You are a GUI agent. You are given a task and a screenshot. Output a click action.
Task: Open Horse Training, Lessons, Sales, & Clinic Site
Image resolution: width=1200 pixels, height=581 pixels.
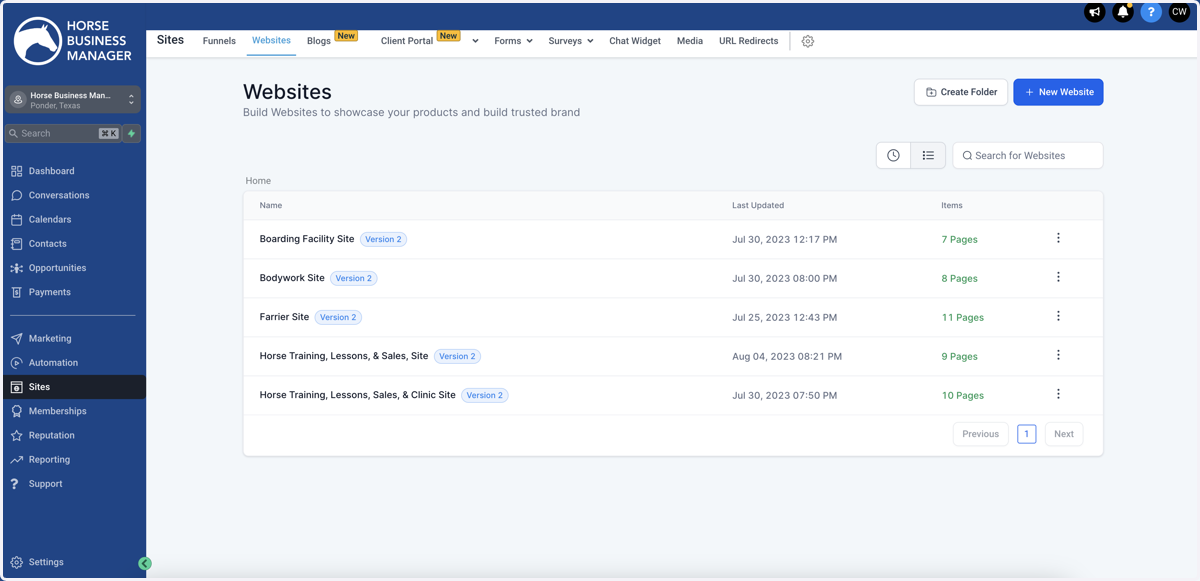[x=357, y=395]
